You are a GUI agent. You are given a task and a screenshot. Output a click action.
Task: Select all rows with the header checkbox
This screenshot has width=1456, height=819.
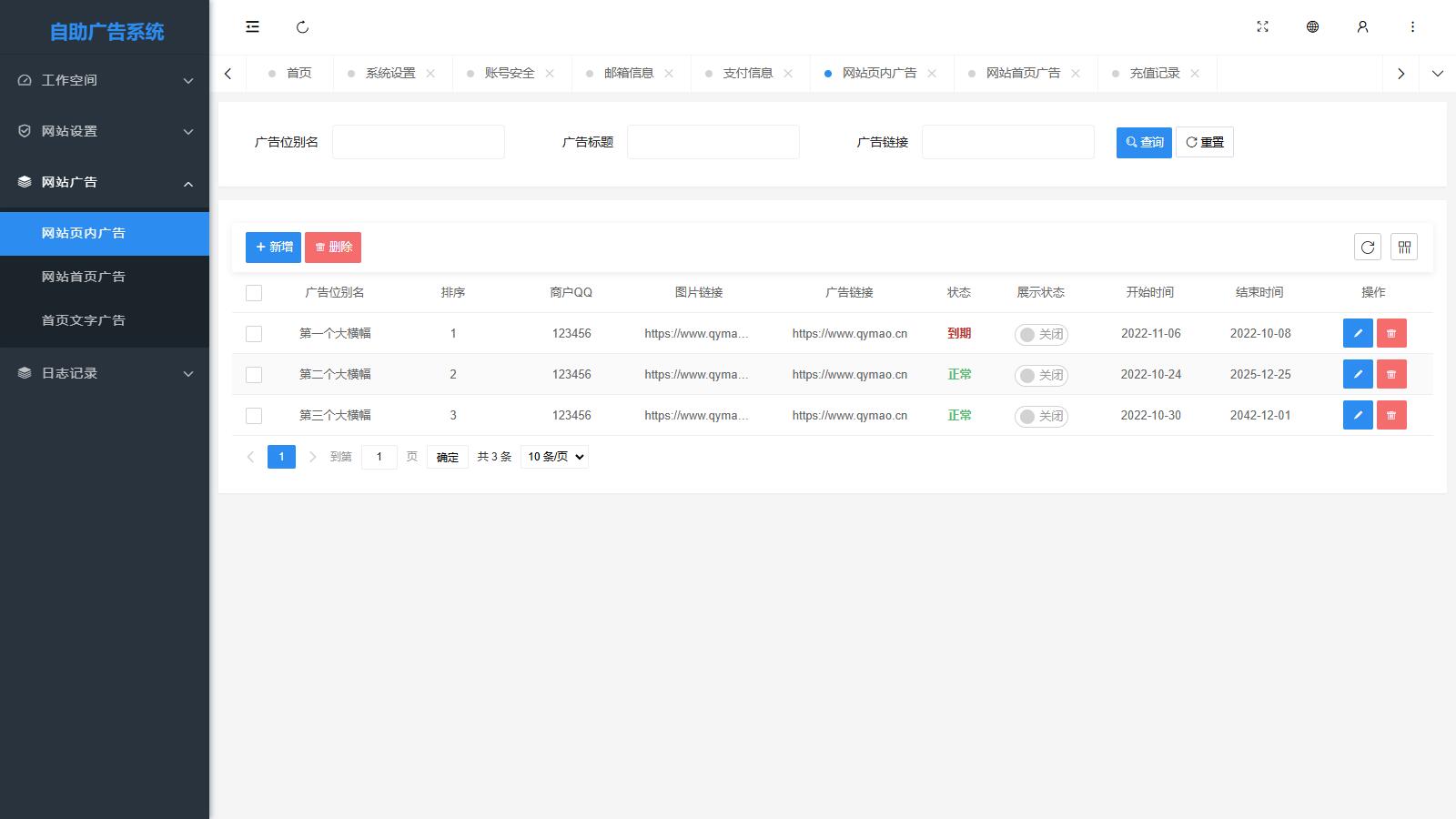pos(254,293)
